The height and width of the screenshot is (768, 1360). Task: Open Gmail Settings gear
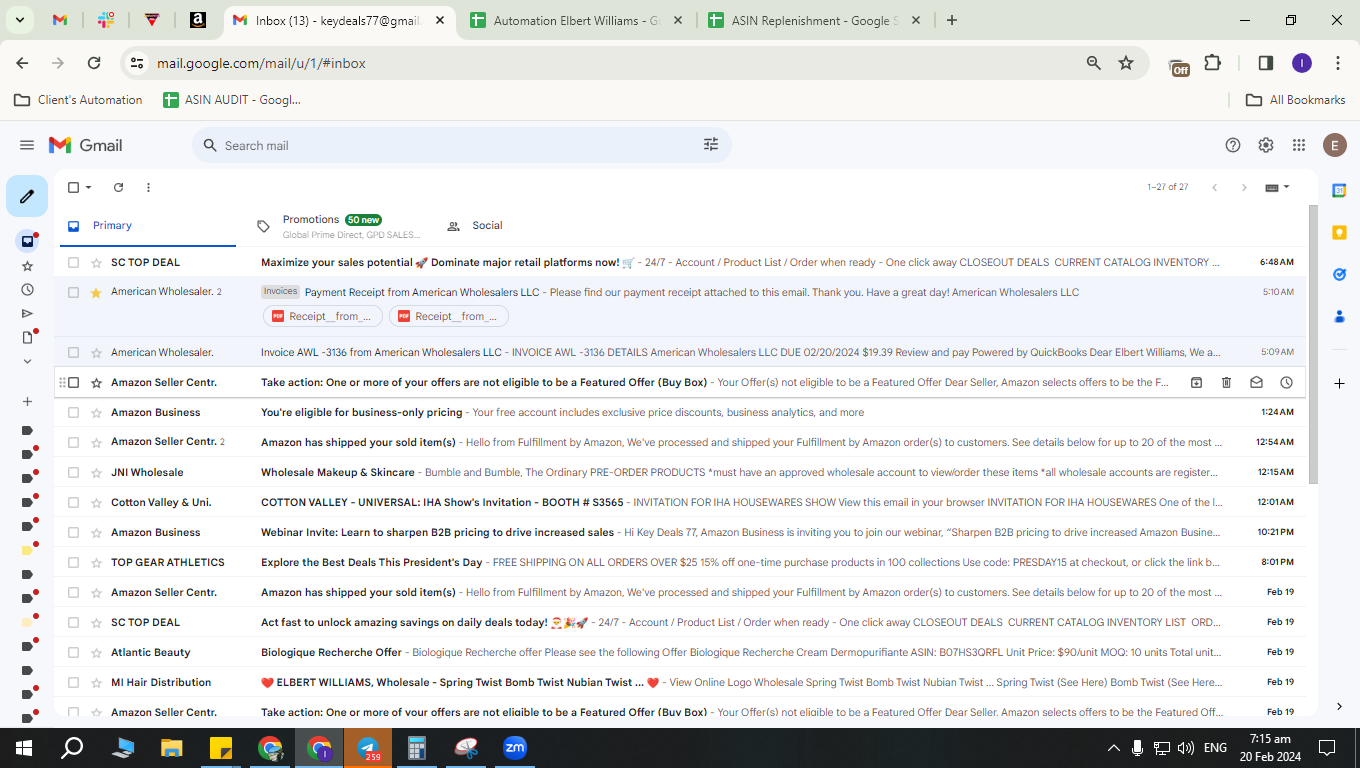pyautogui.click(x=1266, y=145)
